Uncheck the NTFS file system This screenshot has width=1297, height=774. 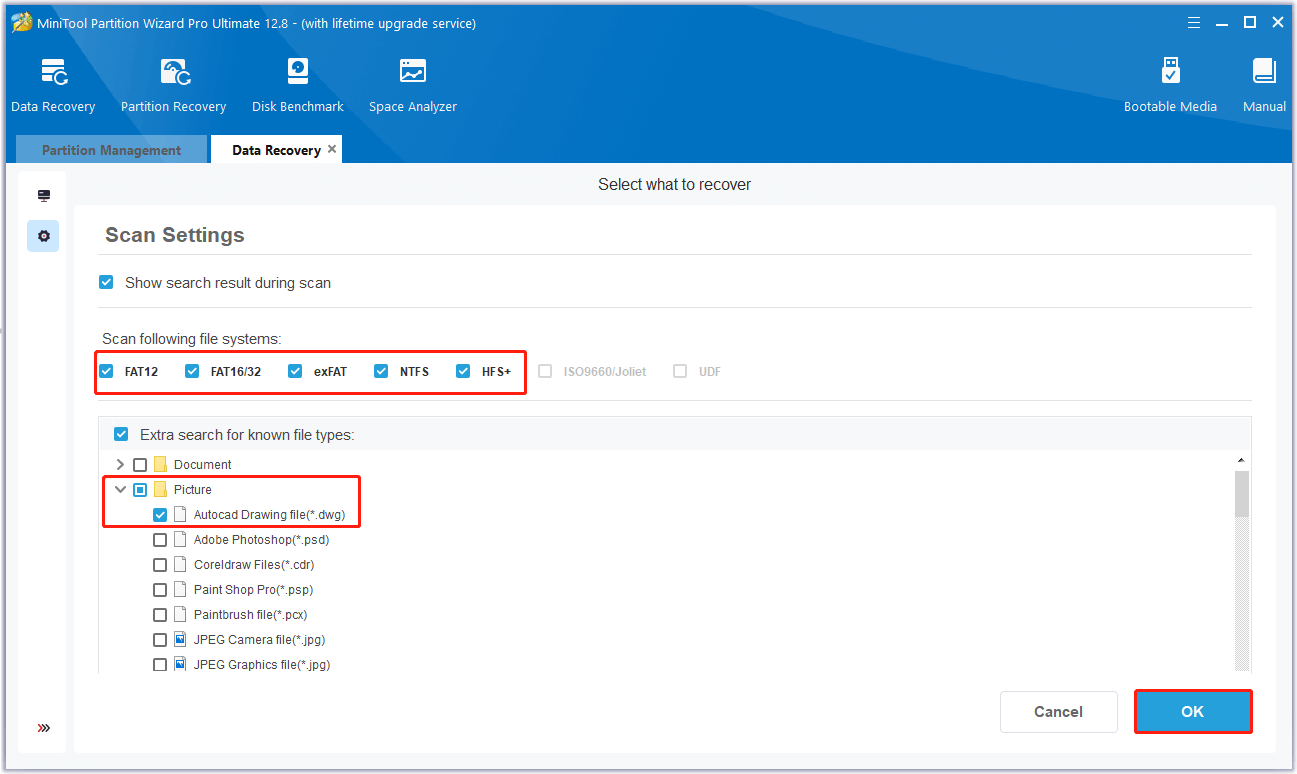click(x=381, y=371)
